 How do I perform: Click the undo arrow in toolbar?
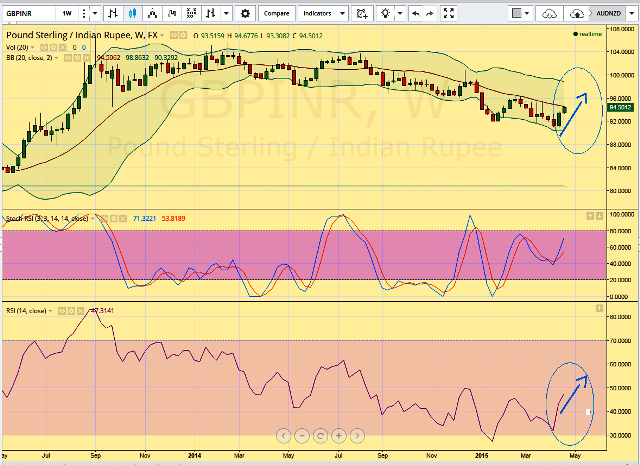tap(415, 14)
